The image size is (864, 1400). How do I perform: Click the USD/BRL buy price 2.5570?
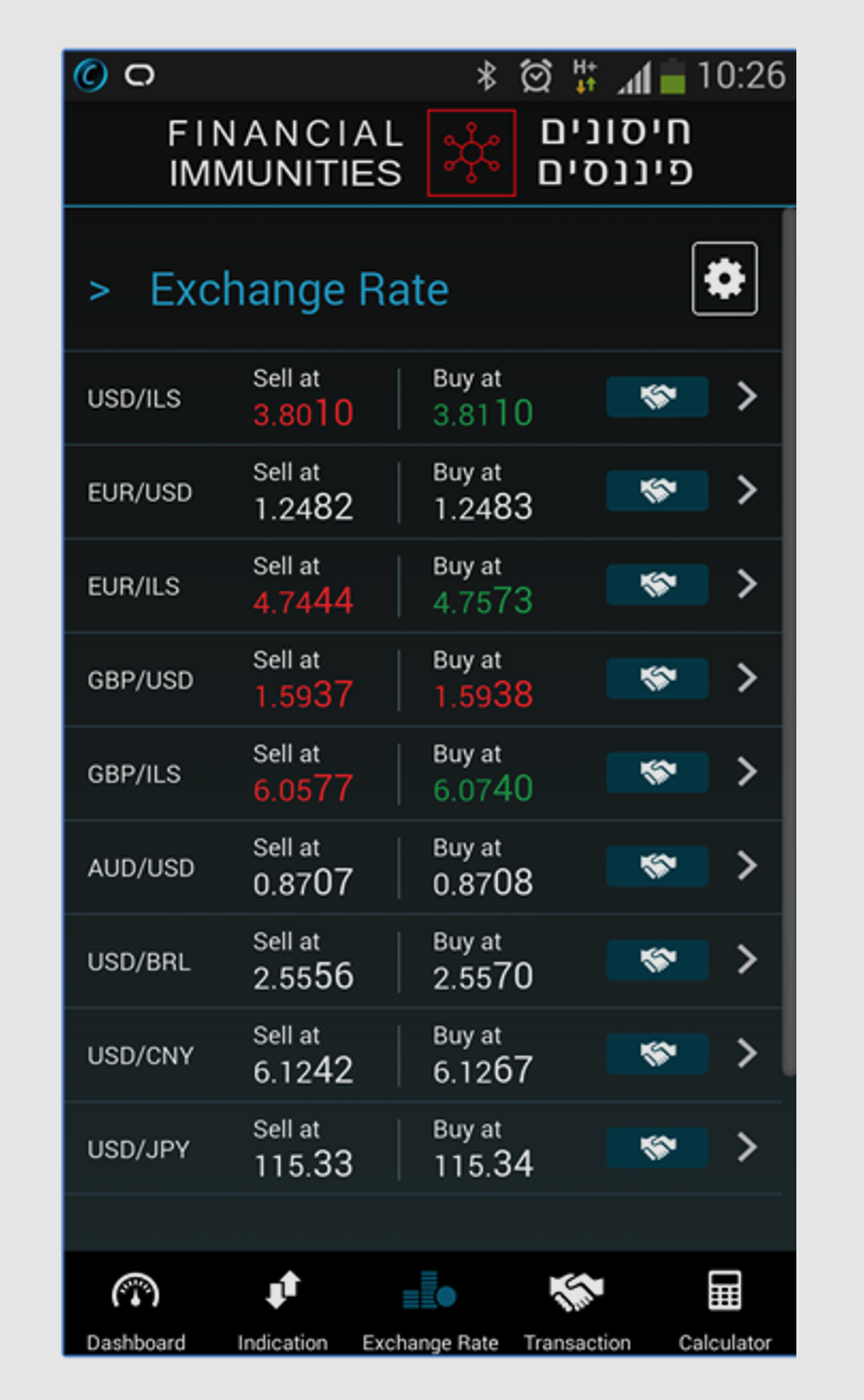coord(483,976)
